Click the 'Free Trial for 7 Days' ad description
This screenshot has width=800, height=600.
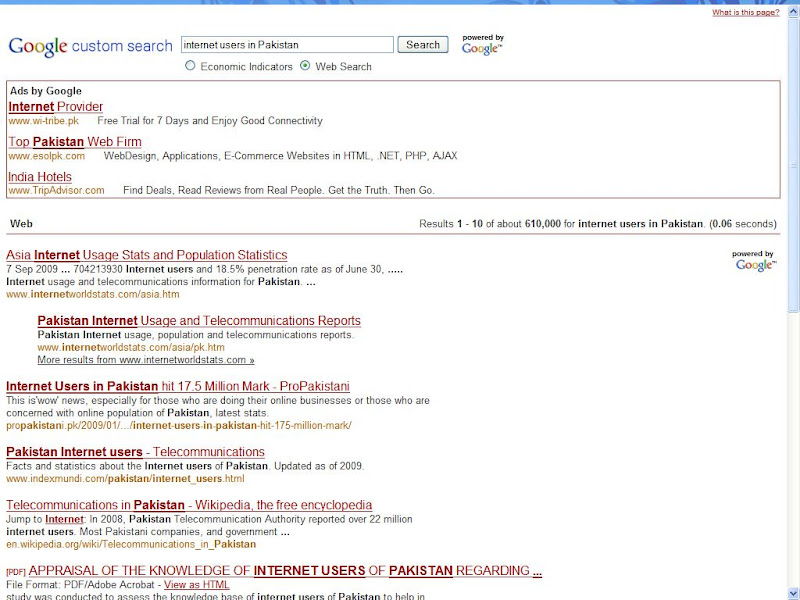coord(210,121)
